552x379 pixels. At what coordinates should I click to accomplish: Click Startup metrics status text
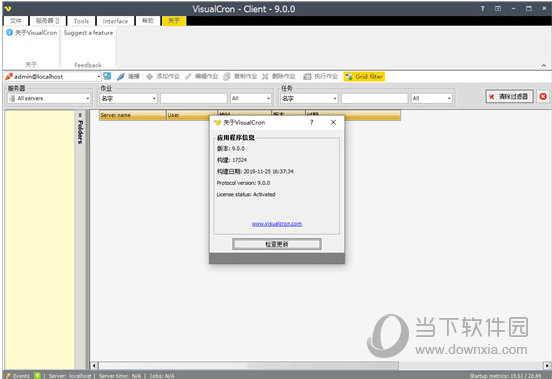pyautogui.click(x=506, y=376)
